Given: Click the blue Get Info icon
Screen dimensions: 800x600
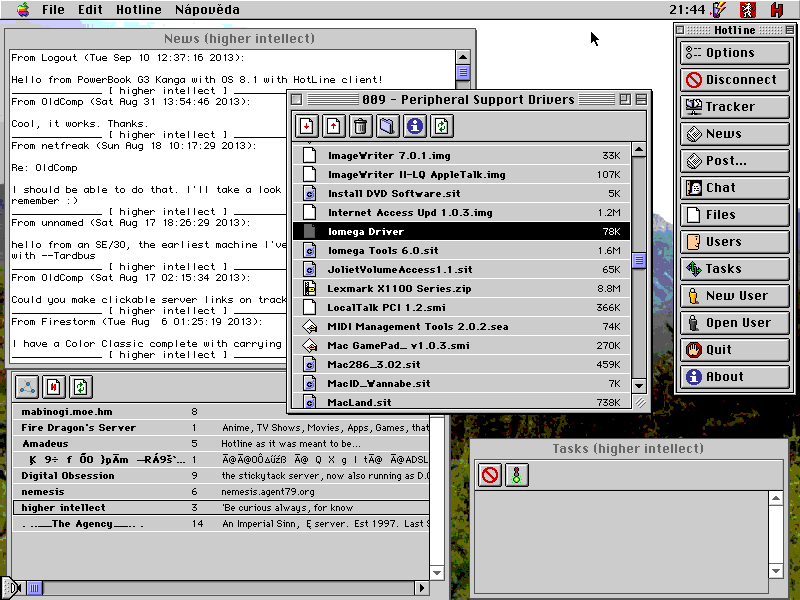Looking at the screenshot, I should (415, 125).
